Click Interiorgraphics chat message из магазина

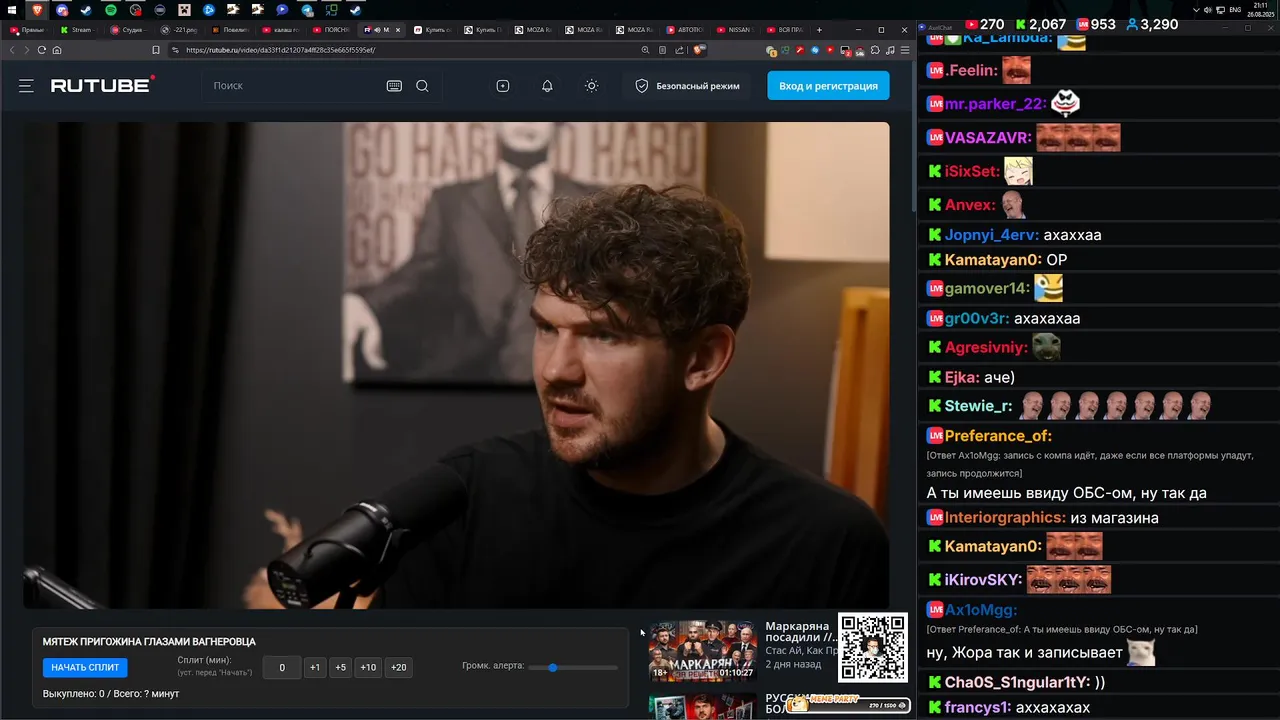1114,518
